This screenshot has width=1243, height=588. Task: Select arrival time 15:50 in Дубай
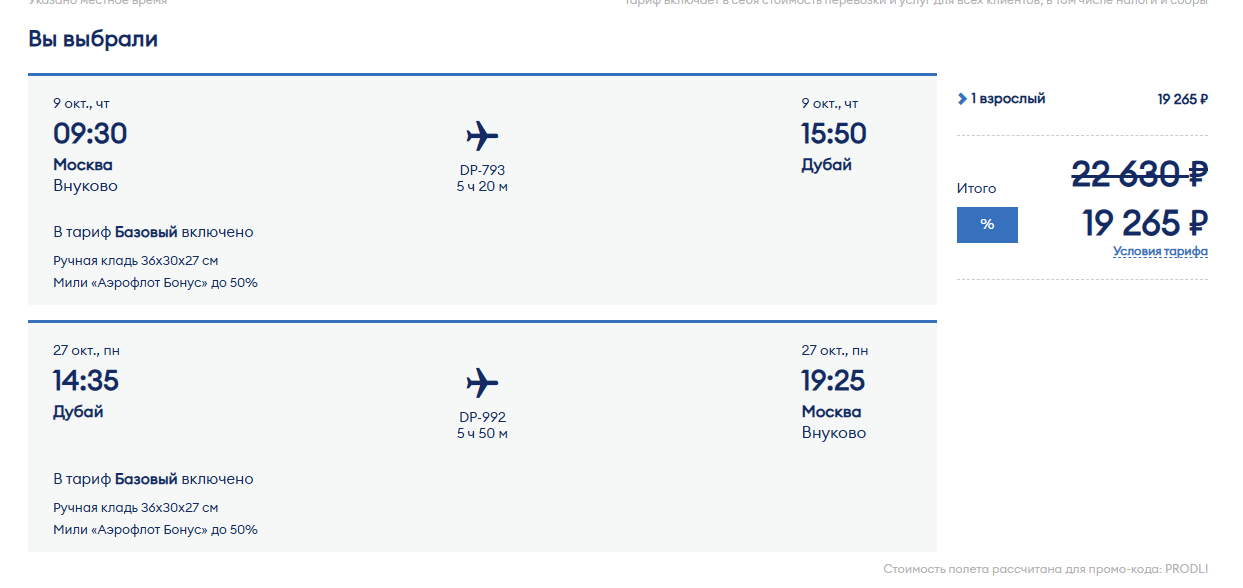(x=833, y=134)
